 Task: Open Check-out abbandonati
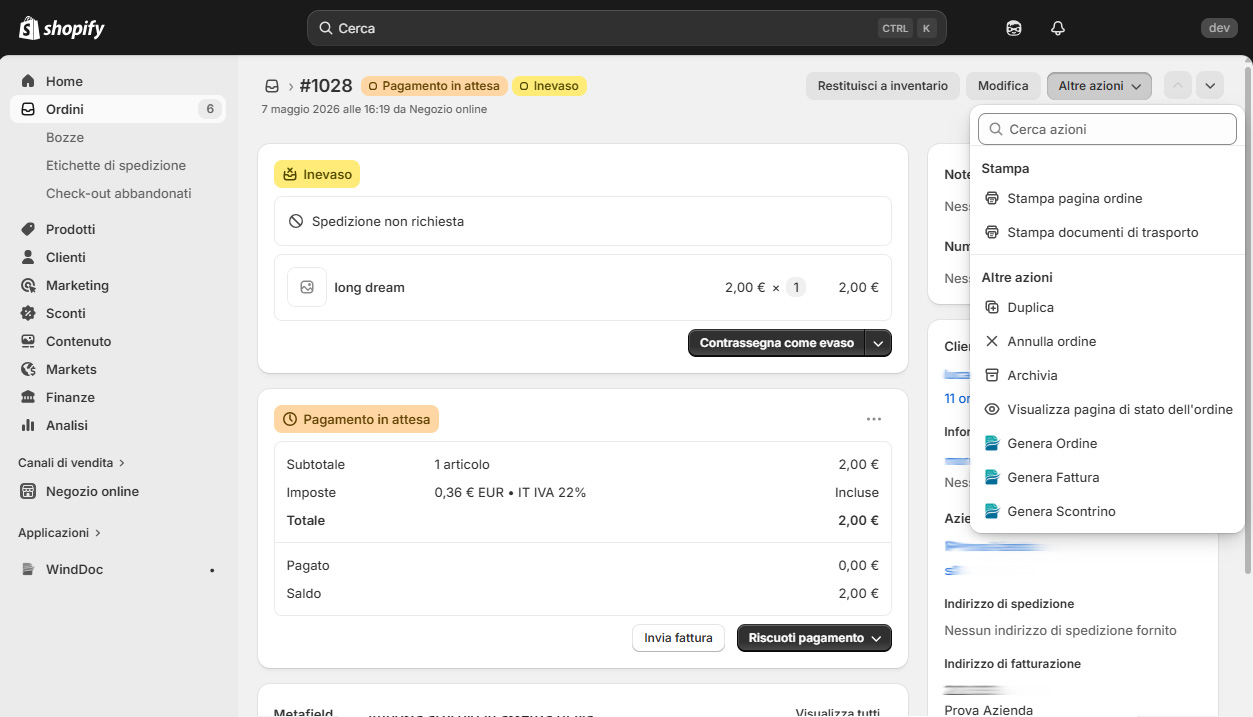coord(119,193)
